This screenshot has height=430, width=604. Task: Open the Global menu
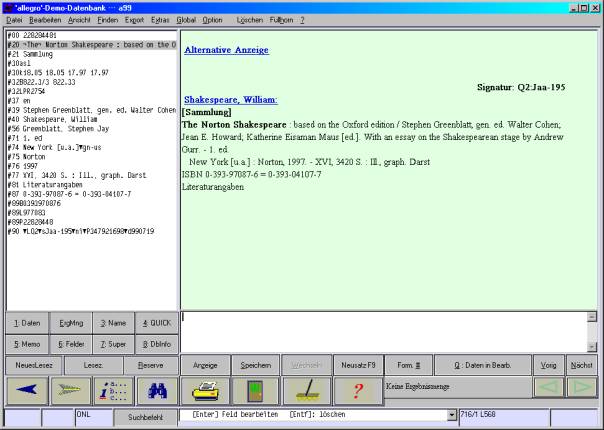186,20
